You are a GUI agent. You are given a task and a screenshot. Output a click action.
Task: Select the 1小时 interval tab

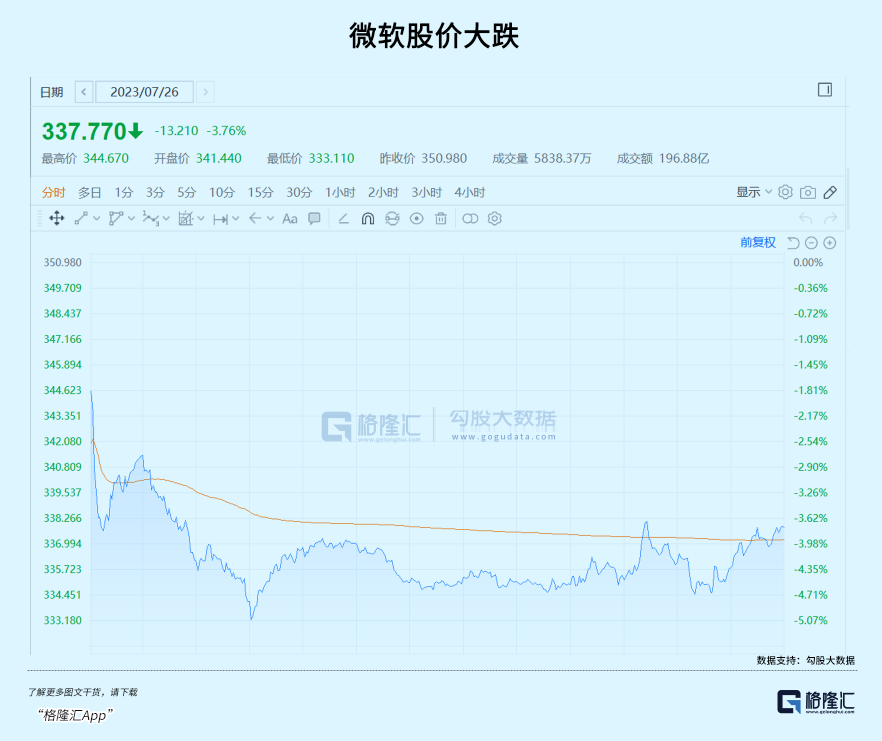[340, 192]
